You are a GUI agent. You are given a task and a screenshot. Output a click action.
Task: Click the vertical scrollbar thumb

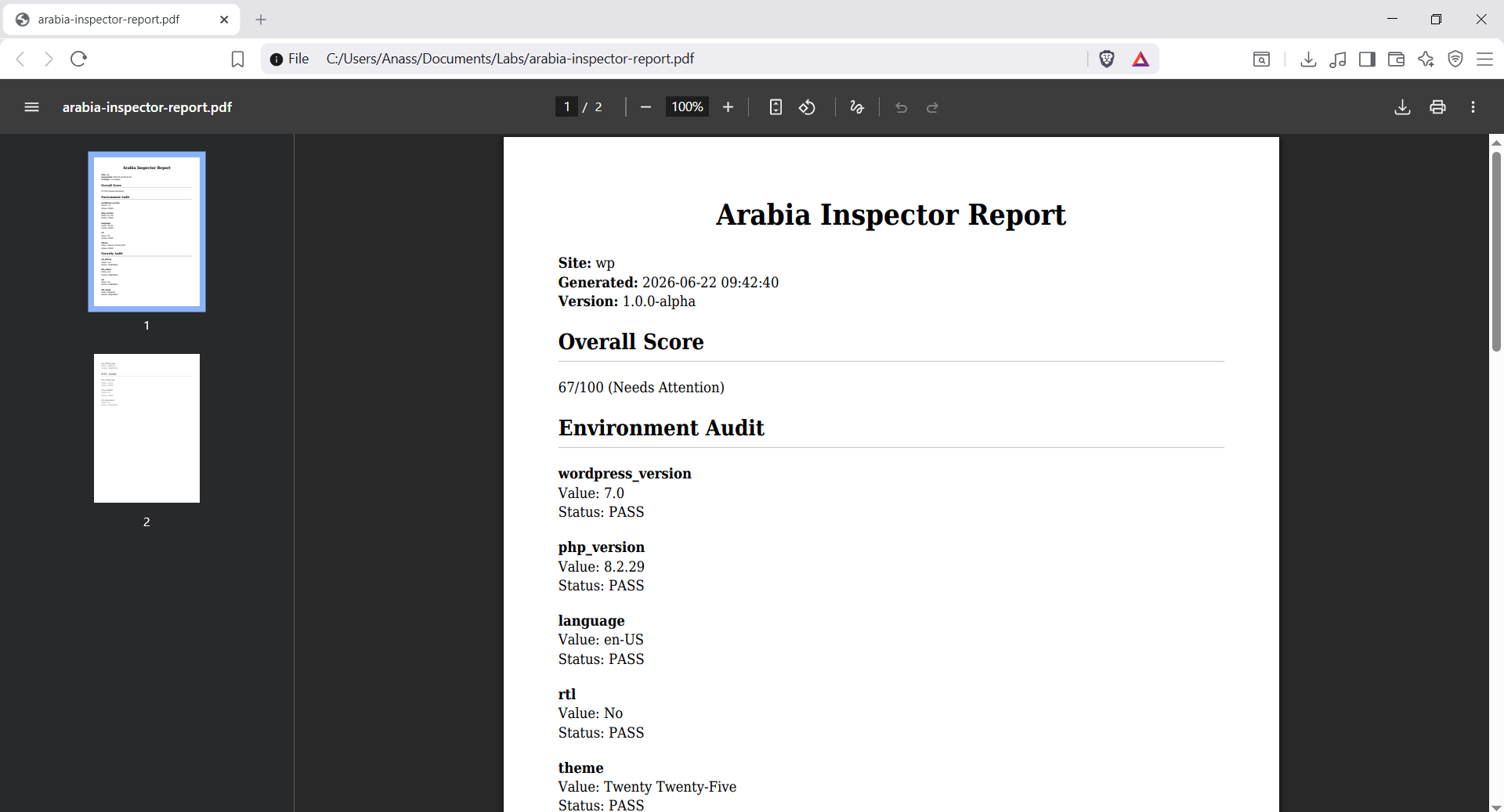[1496, 251]
